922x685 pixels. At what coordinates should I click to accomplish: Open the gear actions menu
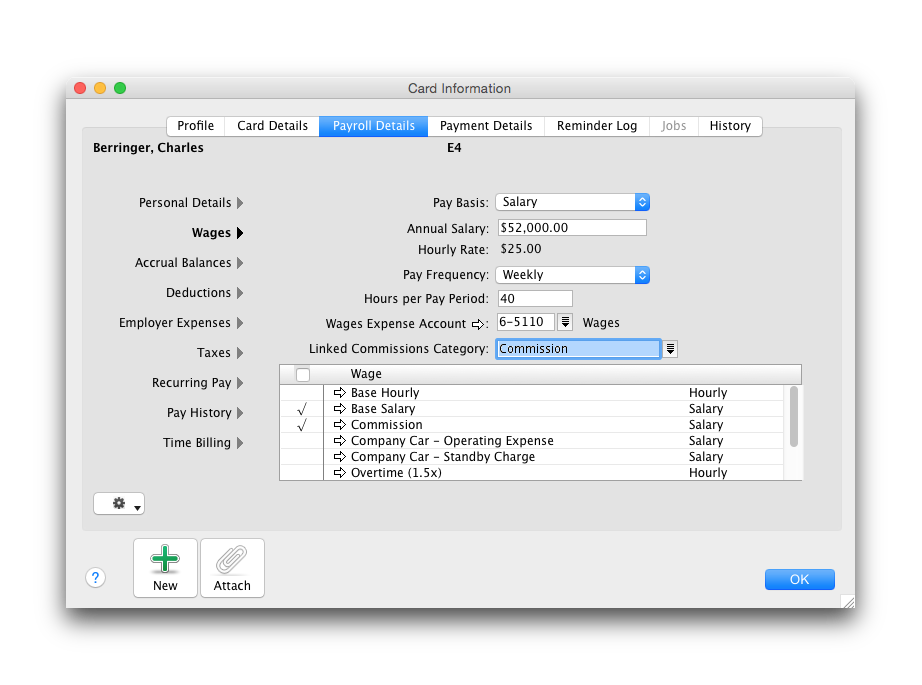tap(119, 504)
